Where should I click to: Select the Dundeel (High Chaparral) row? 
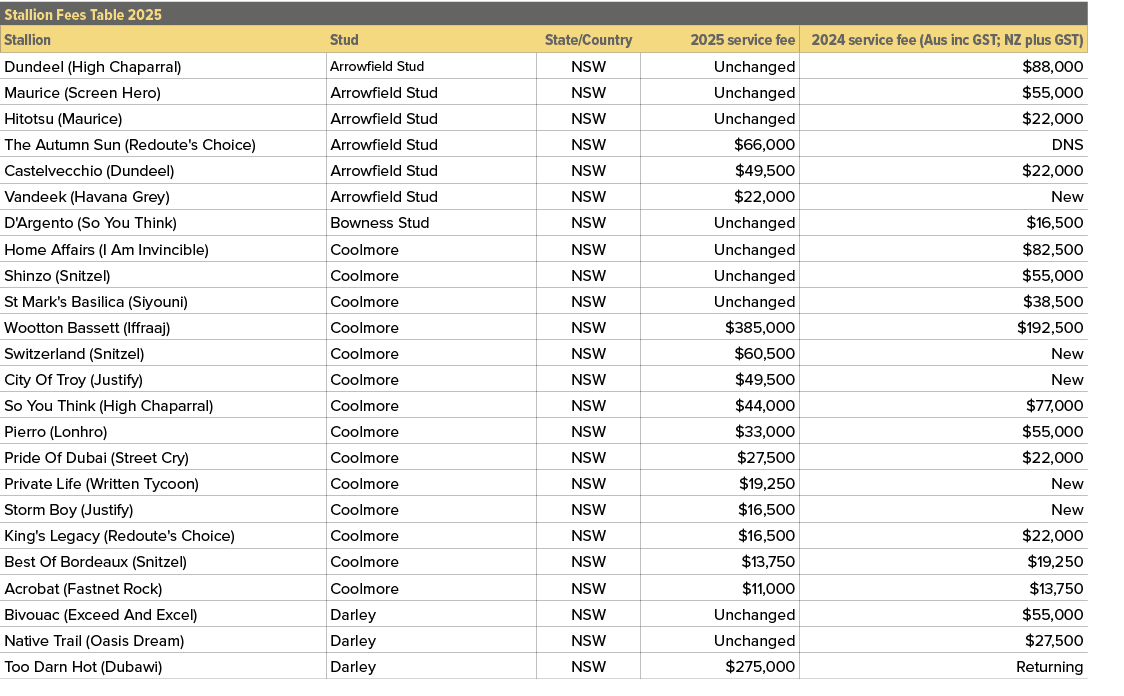92,66
